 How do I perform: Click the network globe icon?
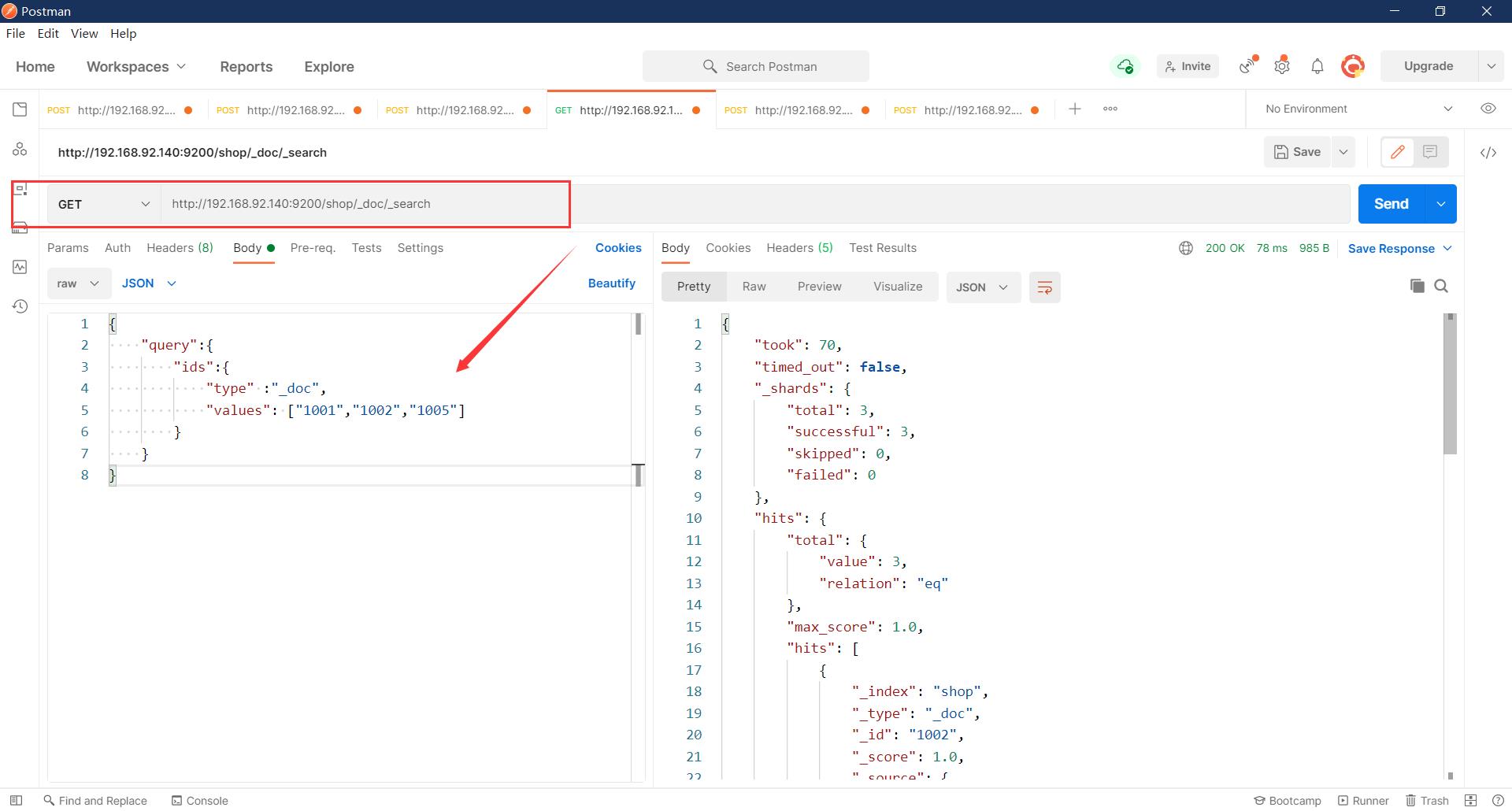tap(1186, 248)
